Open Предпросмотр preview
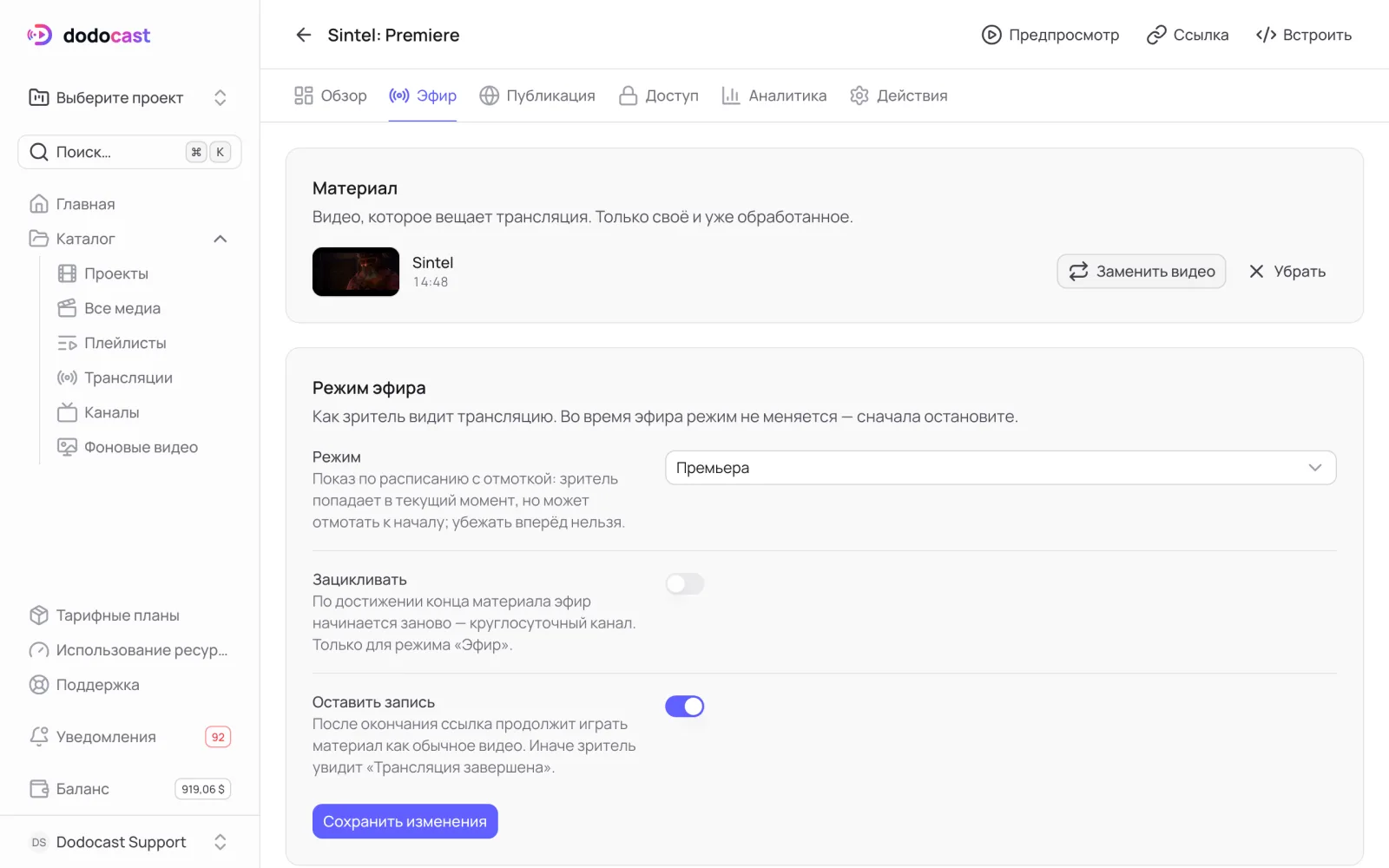The height and width of the screenshot is (868, 1389). (1050, 35)
